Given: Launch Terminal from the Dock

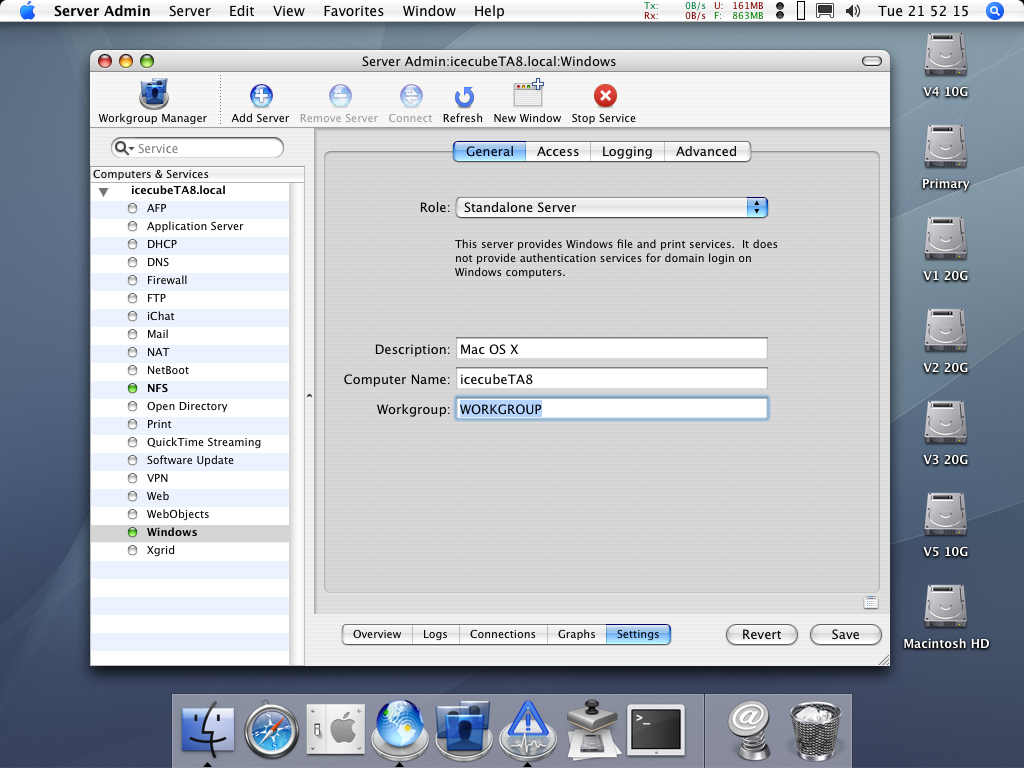Looking at the screenshot, I should pyautogui.click(x=656, y=729).
